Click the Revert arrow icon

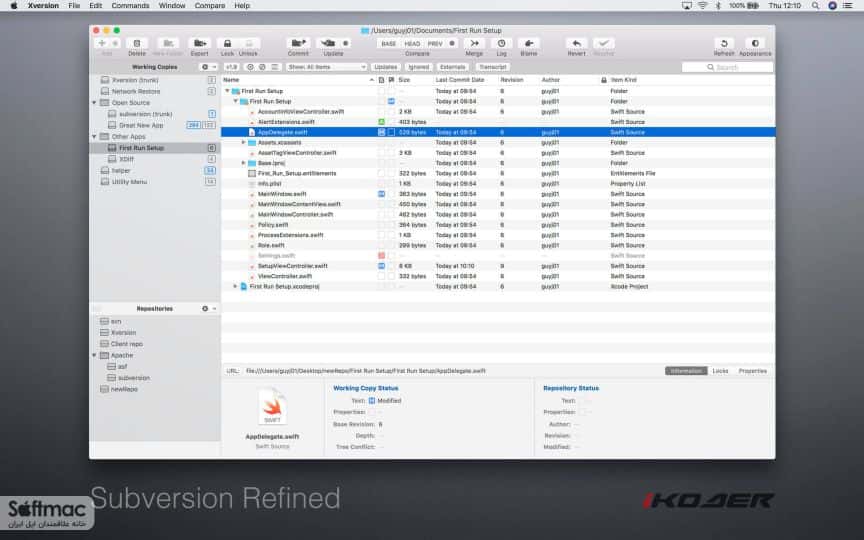click(576, 43)
